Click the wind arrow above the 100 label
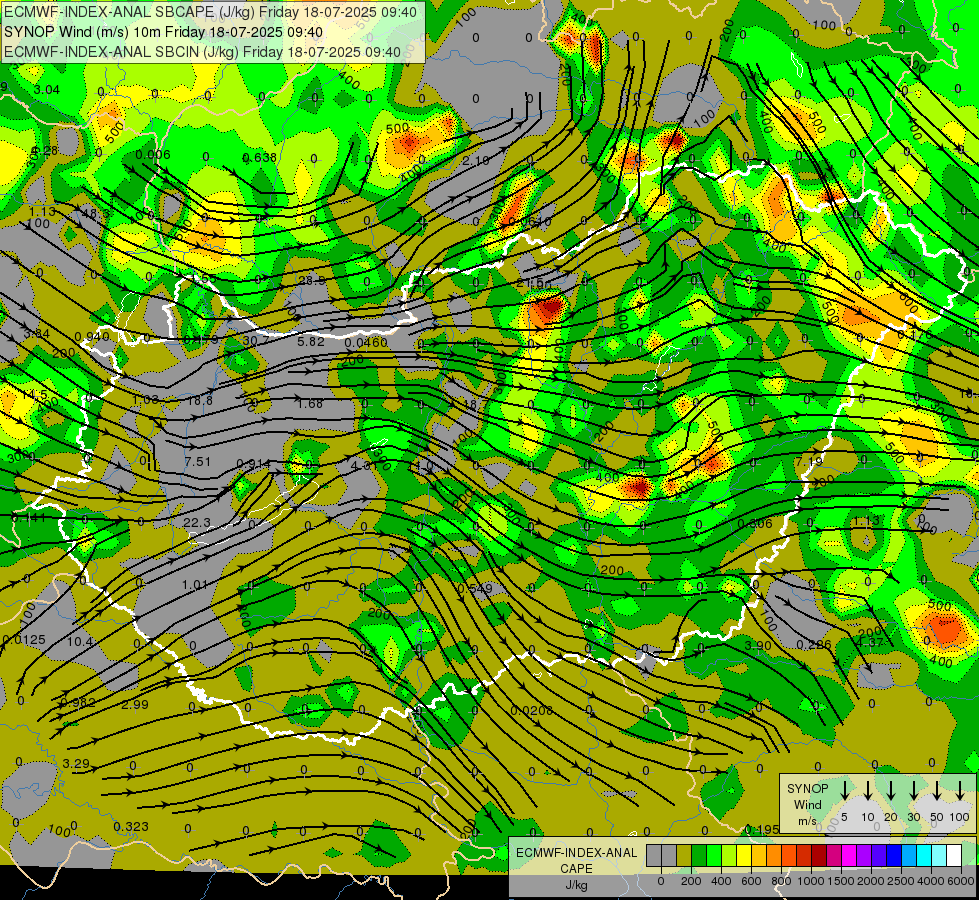This screenshot has width=979, height=900. coord(960,789)
